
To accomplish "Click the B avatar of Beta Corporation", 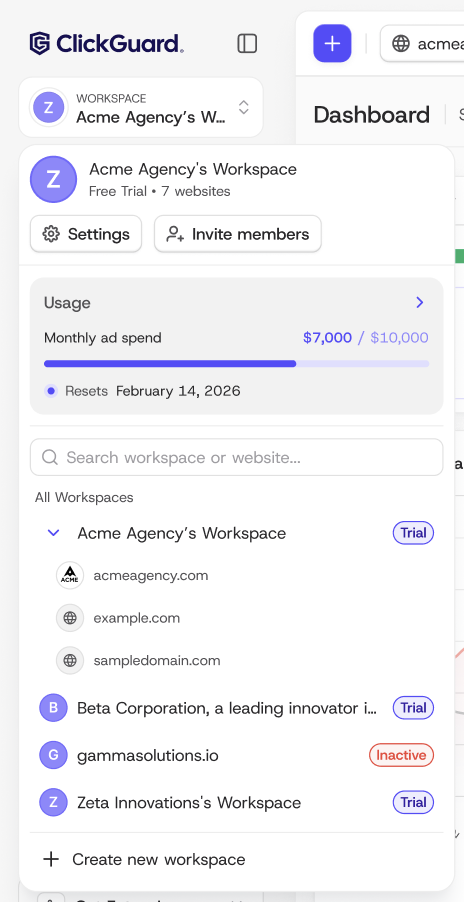I will coord(53,708).
